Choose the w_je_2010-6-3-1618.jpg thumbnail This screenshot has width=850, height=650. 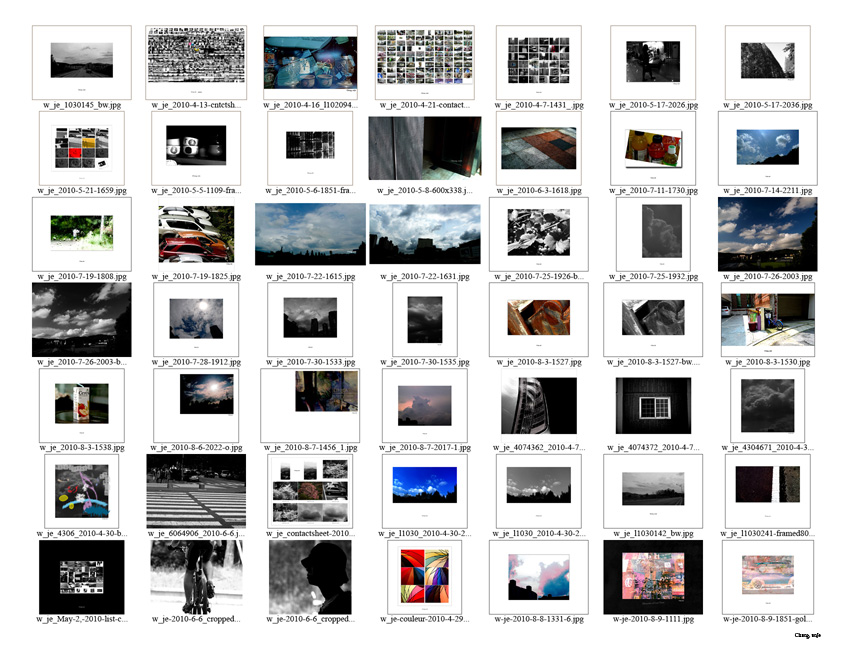click(539, 148)
